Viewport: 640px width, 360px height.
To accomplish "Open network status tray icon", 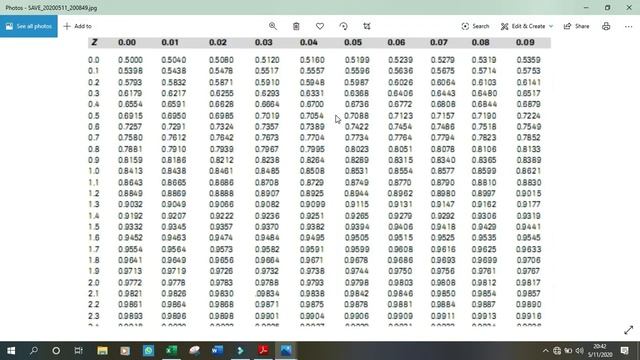I will pos(557,351).
